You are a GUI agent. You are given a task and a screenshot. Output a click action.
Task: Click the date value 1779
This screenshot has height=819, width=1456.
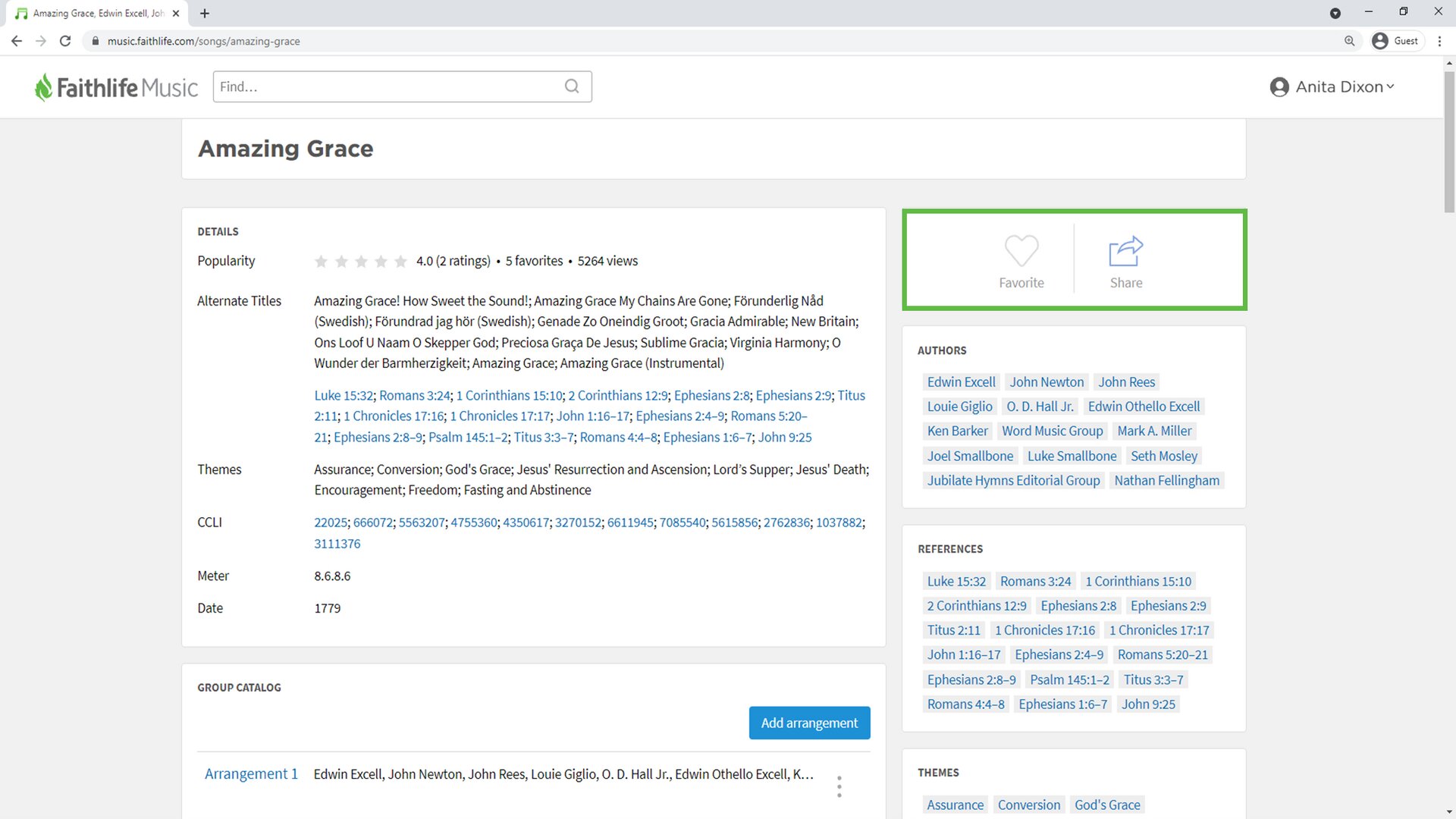click(x=327, y=608)
